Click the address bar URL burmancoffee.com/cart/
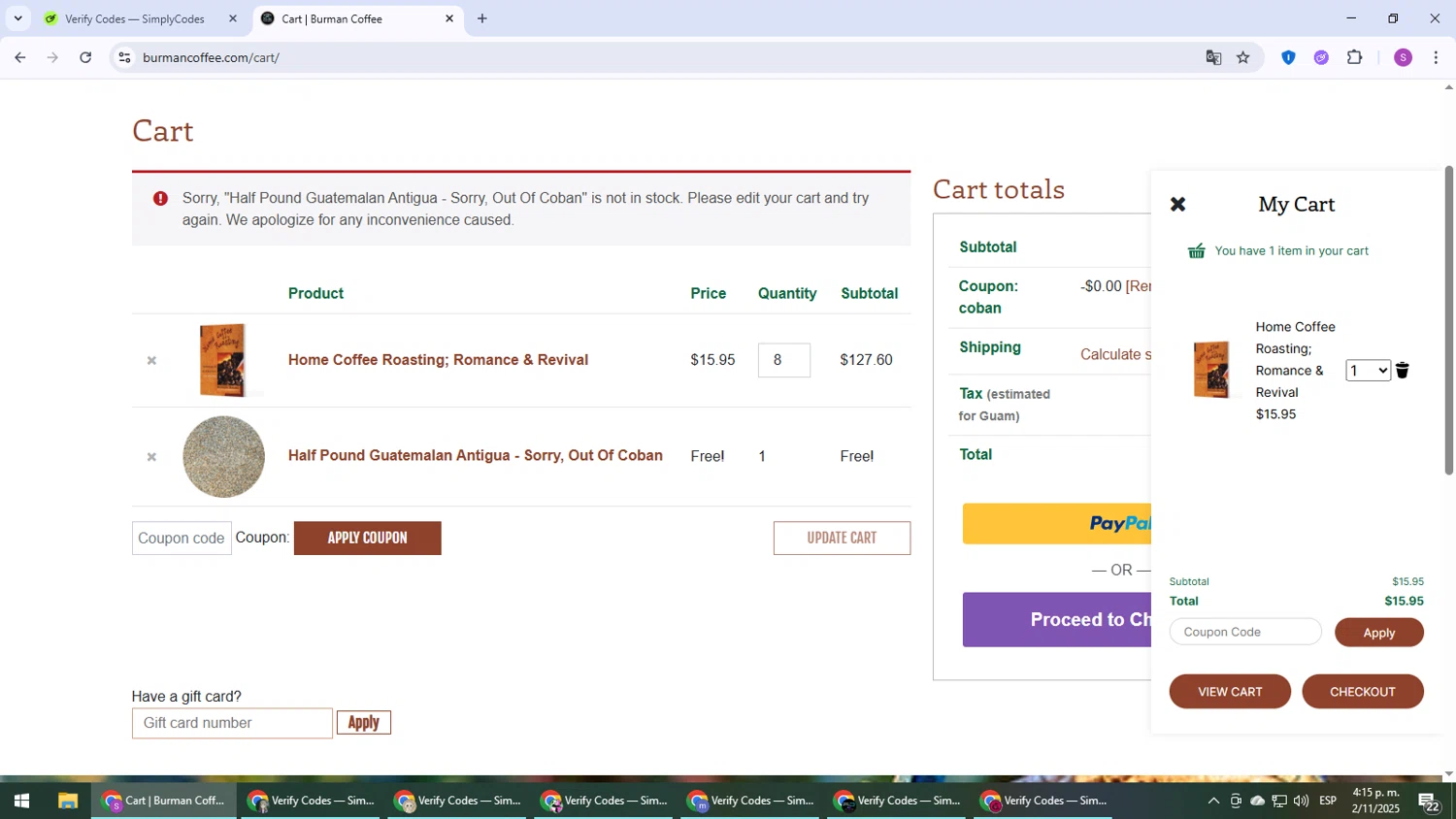Screen dimensions: 1456x819 (211, 57)
